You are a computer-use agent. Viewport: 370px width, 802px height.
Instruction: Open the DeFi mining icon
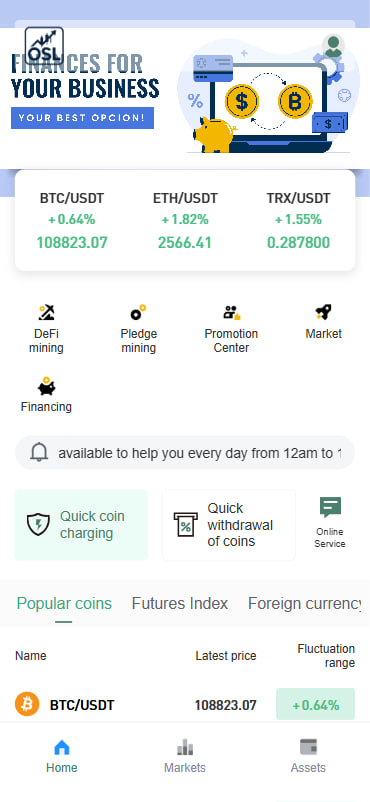pos(46,312)
